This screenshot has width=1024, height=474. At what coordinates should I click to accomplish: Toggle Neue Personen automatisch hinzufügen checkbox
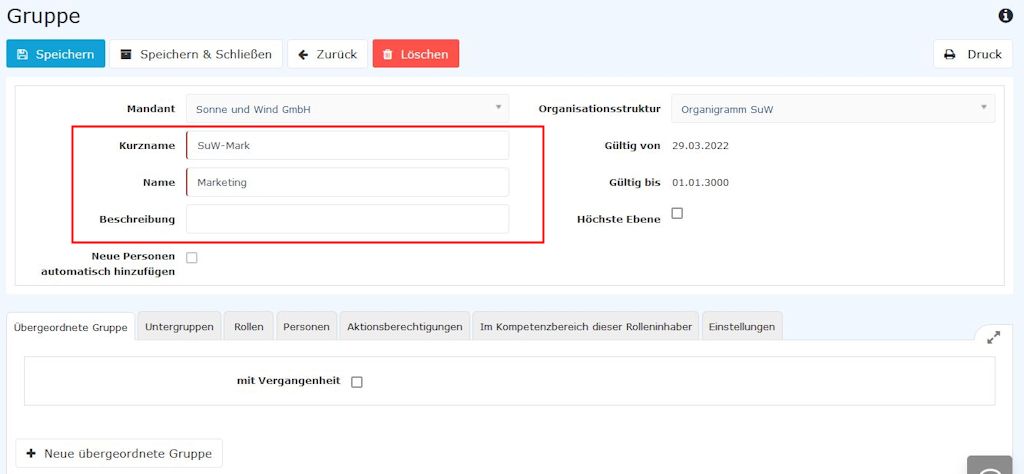(192, 258)
